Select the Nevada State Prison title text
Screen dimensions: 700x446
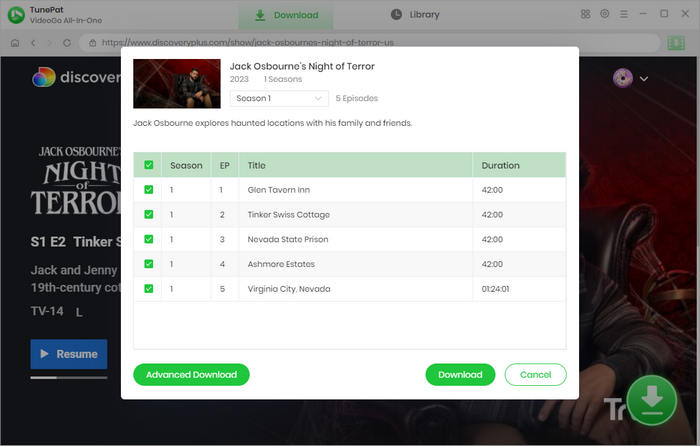288,239
